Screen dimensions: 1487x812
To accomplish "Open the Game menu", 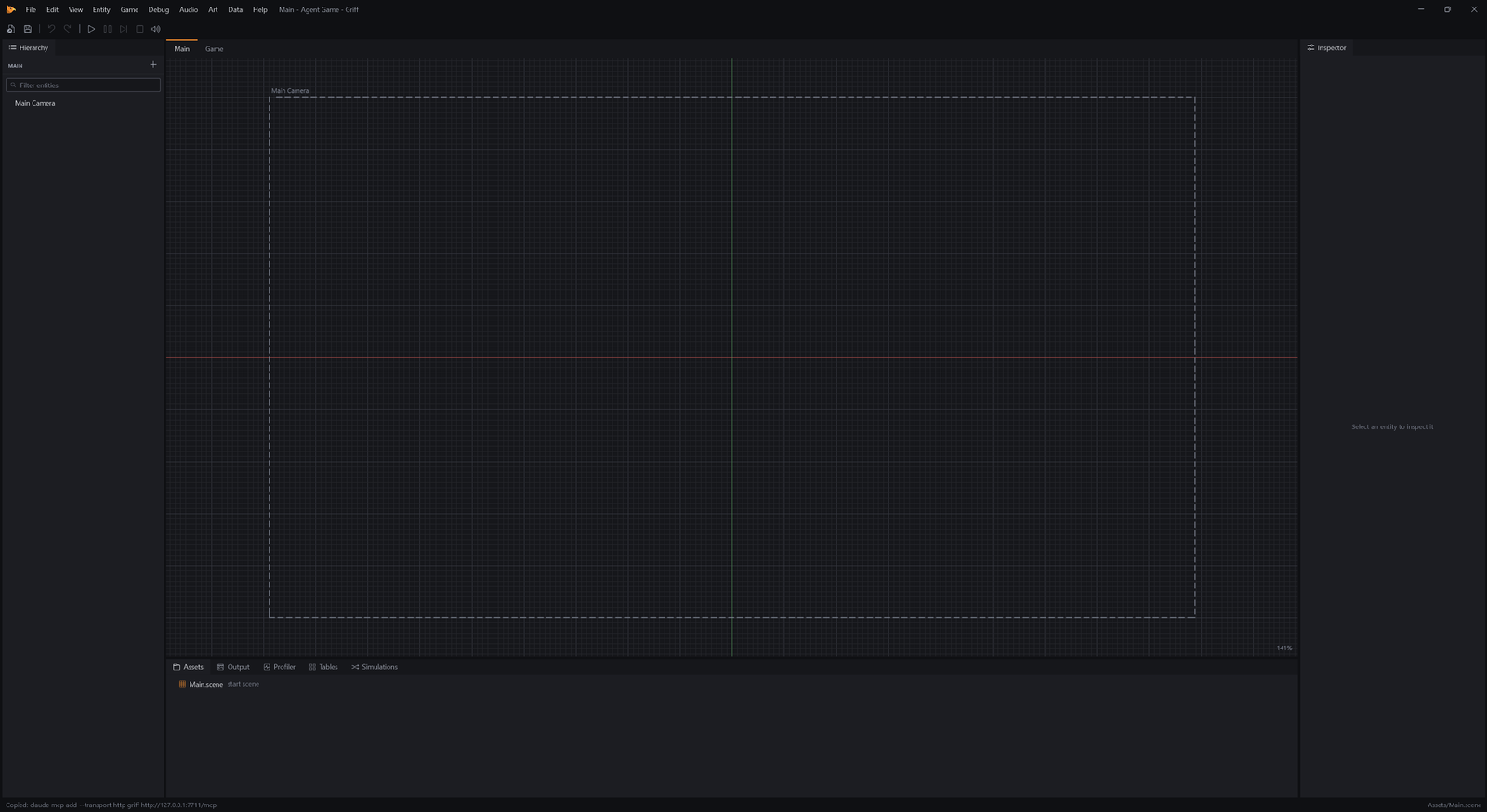I will (129, 9).
